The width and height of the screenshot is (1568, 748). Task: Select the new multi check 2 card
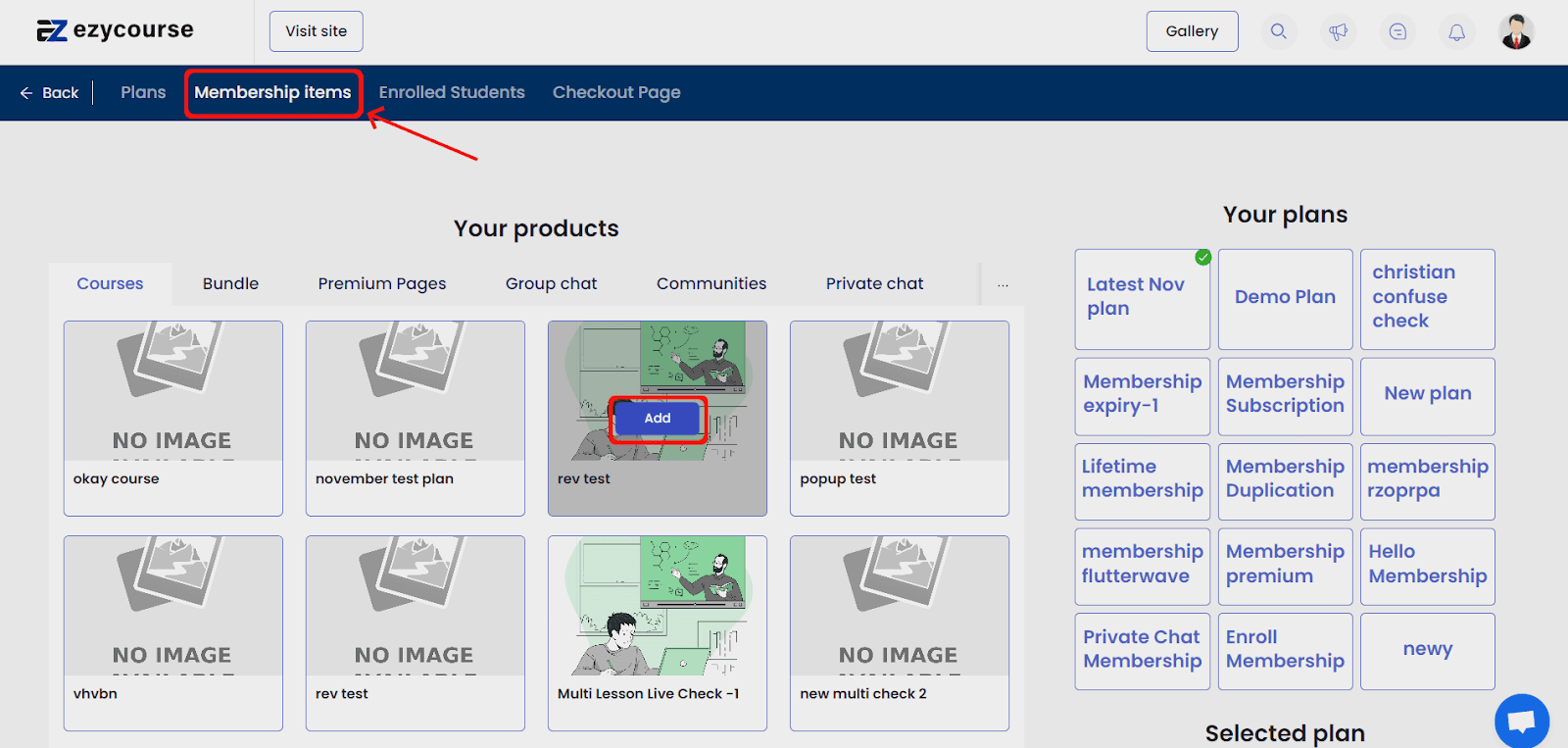900,633
